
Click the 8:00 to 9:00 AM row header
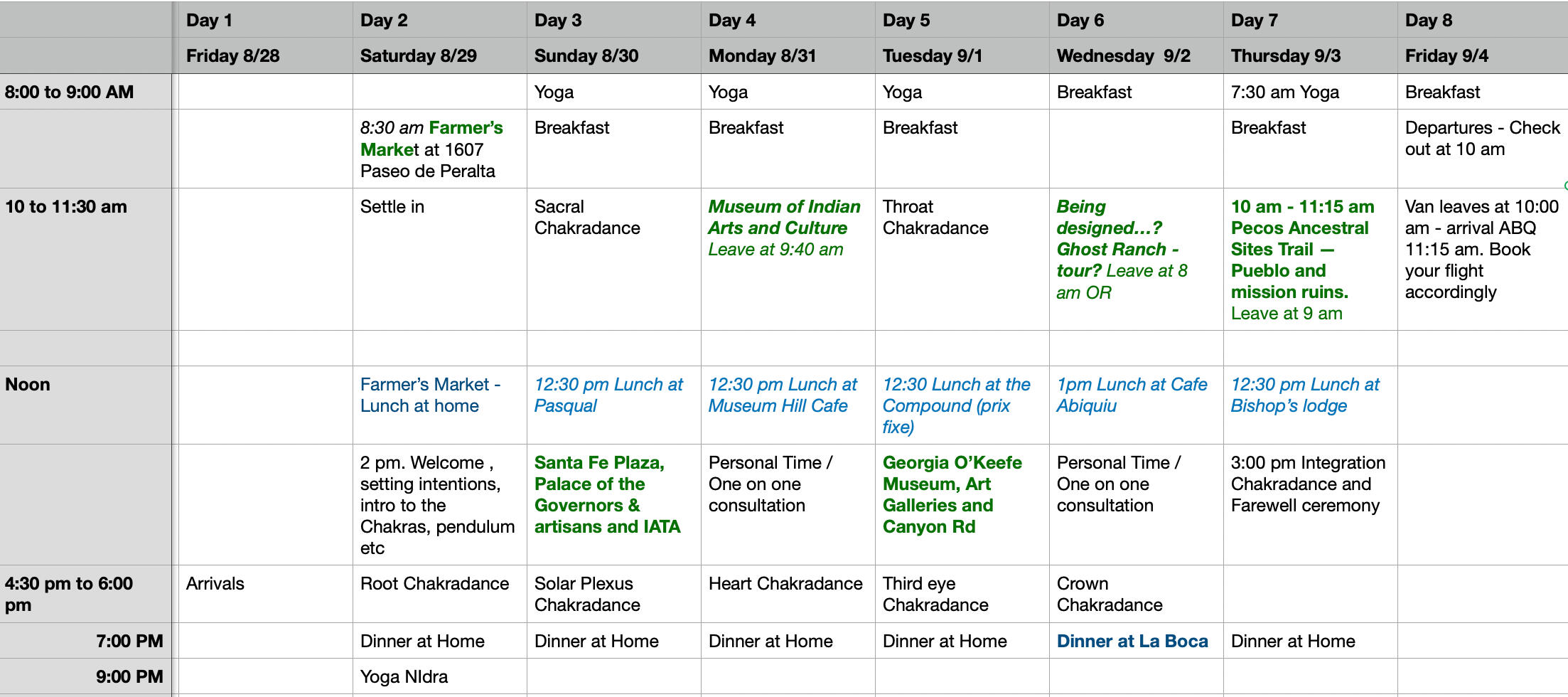tap(85, 92)
